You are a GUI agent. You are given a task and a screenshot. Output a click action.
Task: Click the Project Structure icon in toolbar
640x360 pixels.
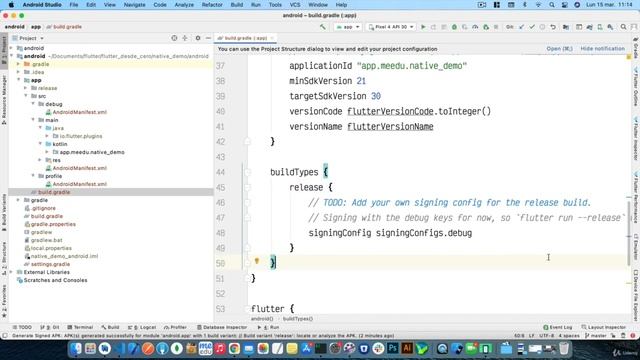(x=566, y=27)
